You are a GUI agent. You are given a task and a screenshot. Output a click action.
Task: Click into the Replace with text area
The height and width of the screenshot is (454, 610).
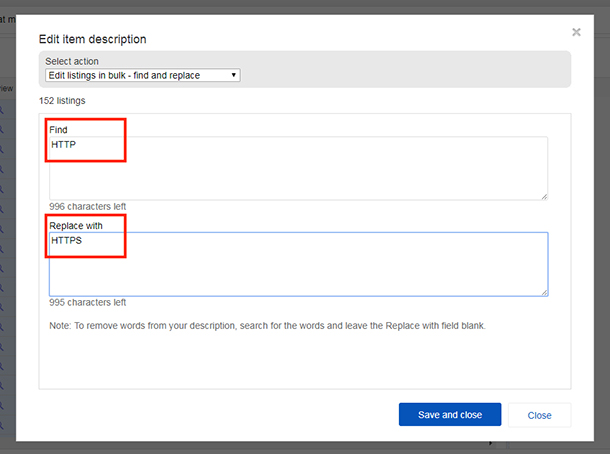pos(298,264)
